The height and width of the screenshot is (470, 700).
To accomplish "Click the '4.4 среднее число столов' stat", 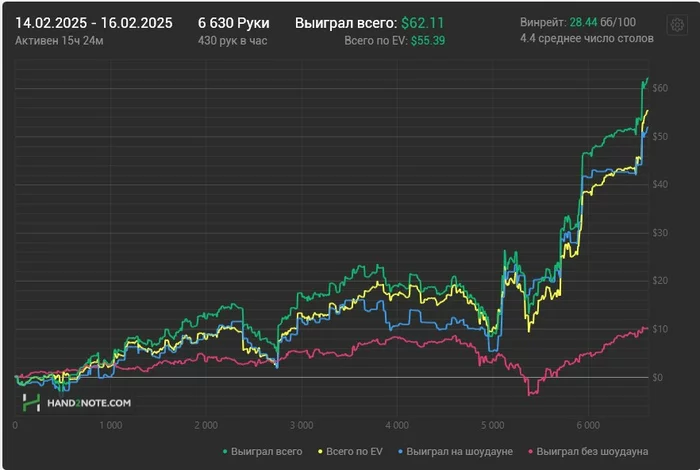I will (x=587, y=39).
